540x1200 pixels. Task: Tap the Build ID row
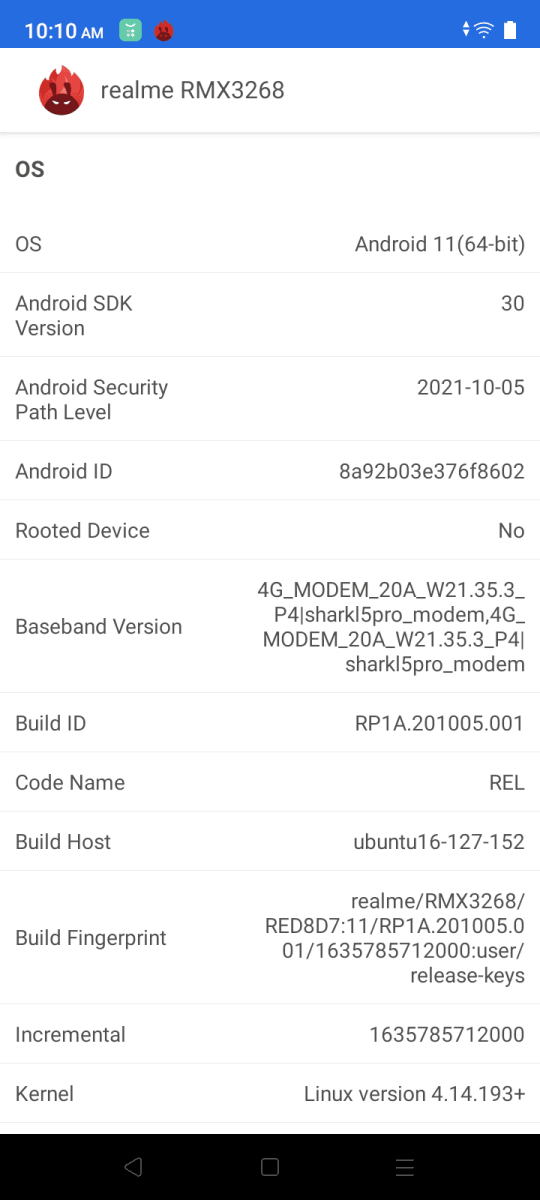tap(270, 723)
